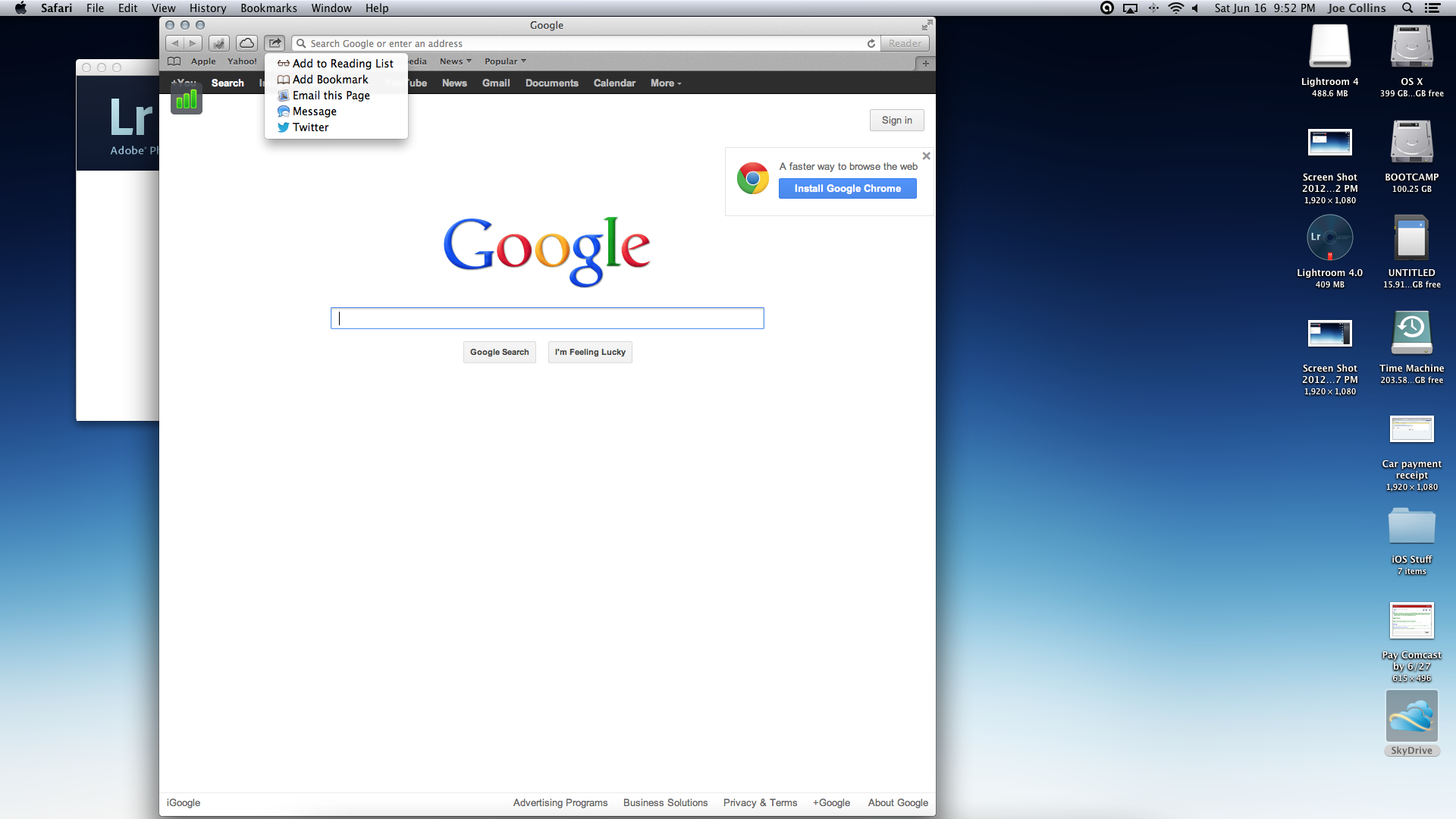Open the Calendar link in Google bar
This screenshot has width=1456, height=819.
click(614, 83)
